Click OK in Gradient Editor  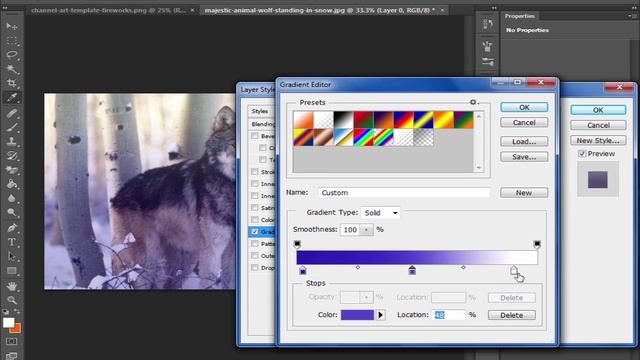524,107
